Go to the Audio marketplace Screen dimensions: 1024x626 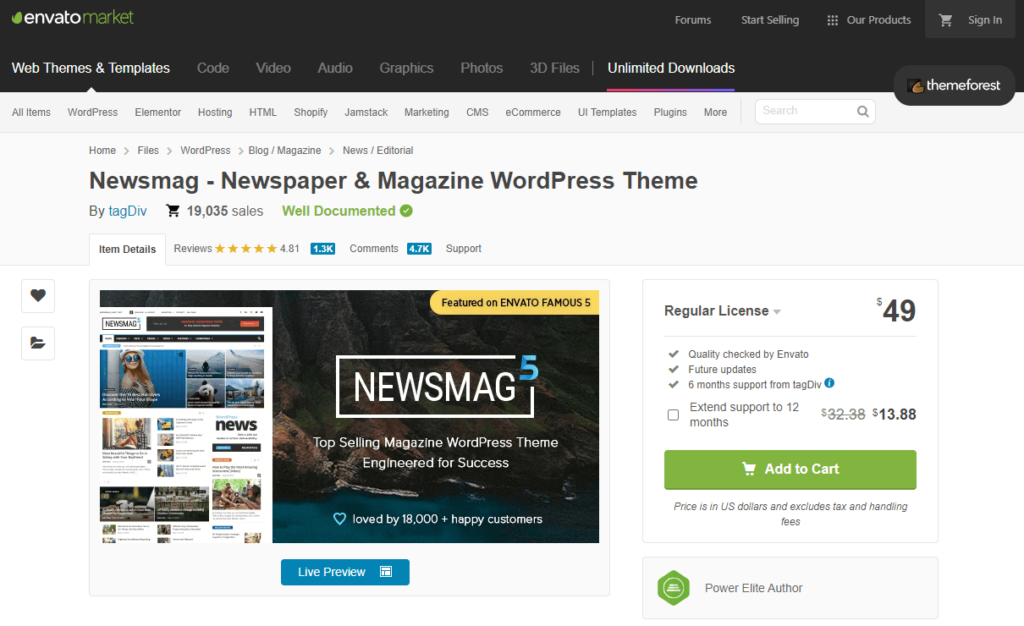click(x=335, y=68)
